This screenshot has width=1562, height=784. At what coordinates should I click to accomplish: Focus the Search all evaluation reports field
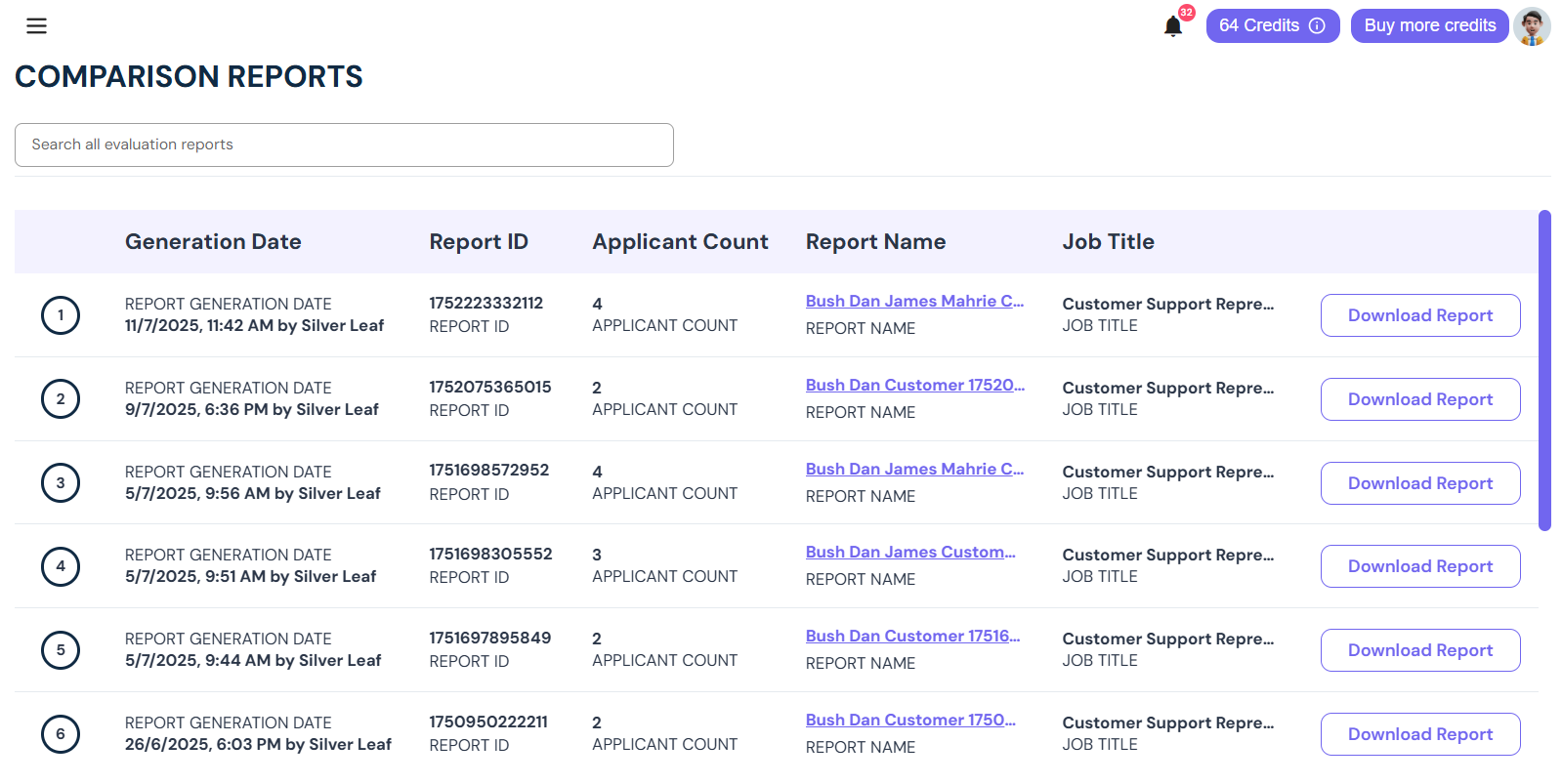pyautogui.click(x=344, y=144)
